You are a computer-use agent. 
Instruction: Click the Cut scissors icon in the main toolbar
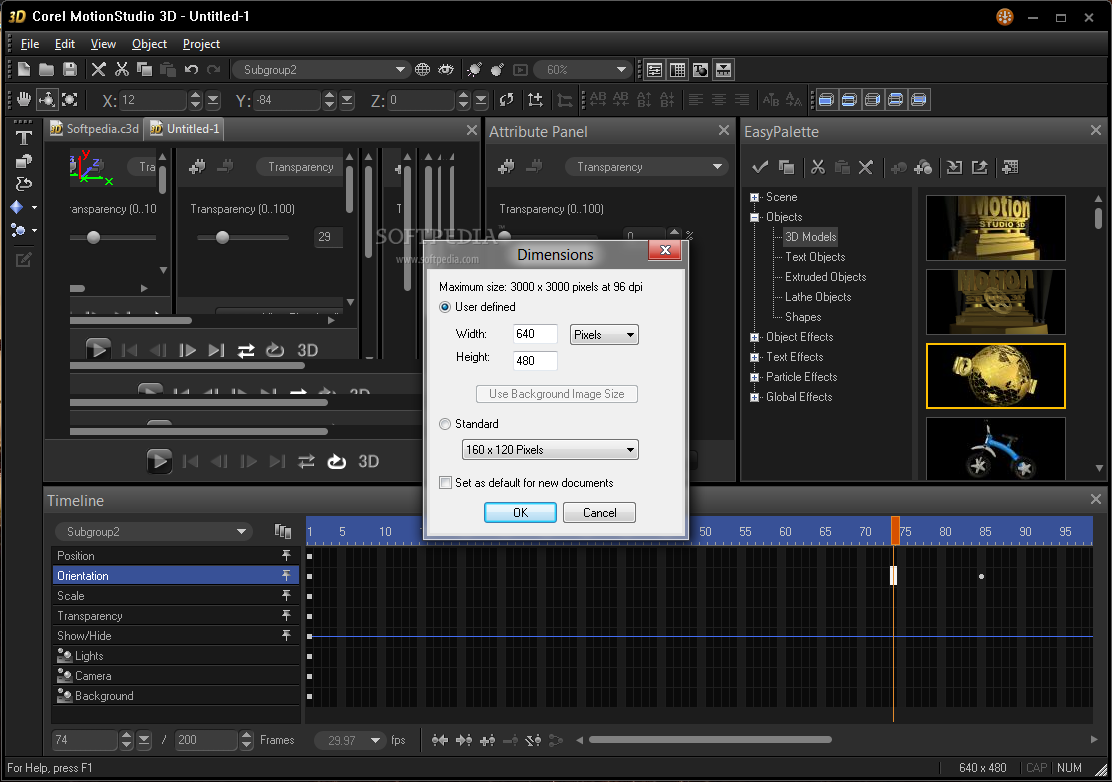122,69
